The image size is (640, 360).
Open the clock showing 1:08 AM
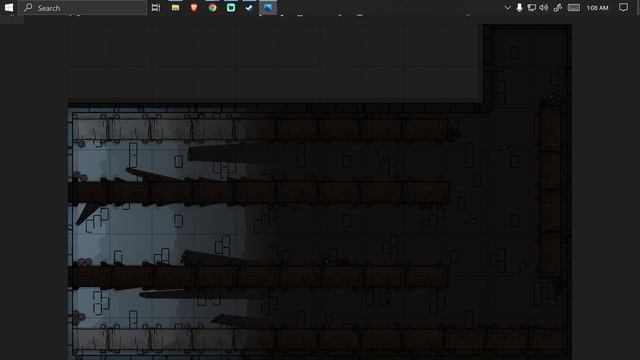pyautogui.click(x=597, y=8)
